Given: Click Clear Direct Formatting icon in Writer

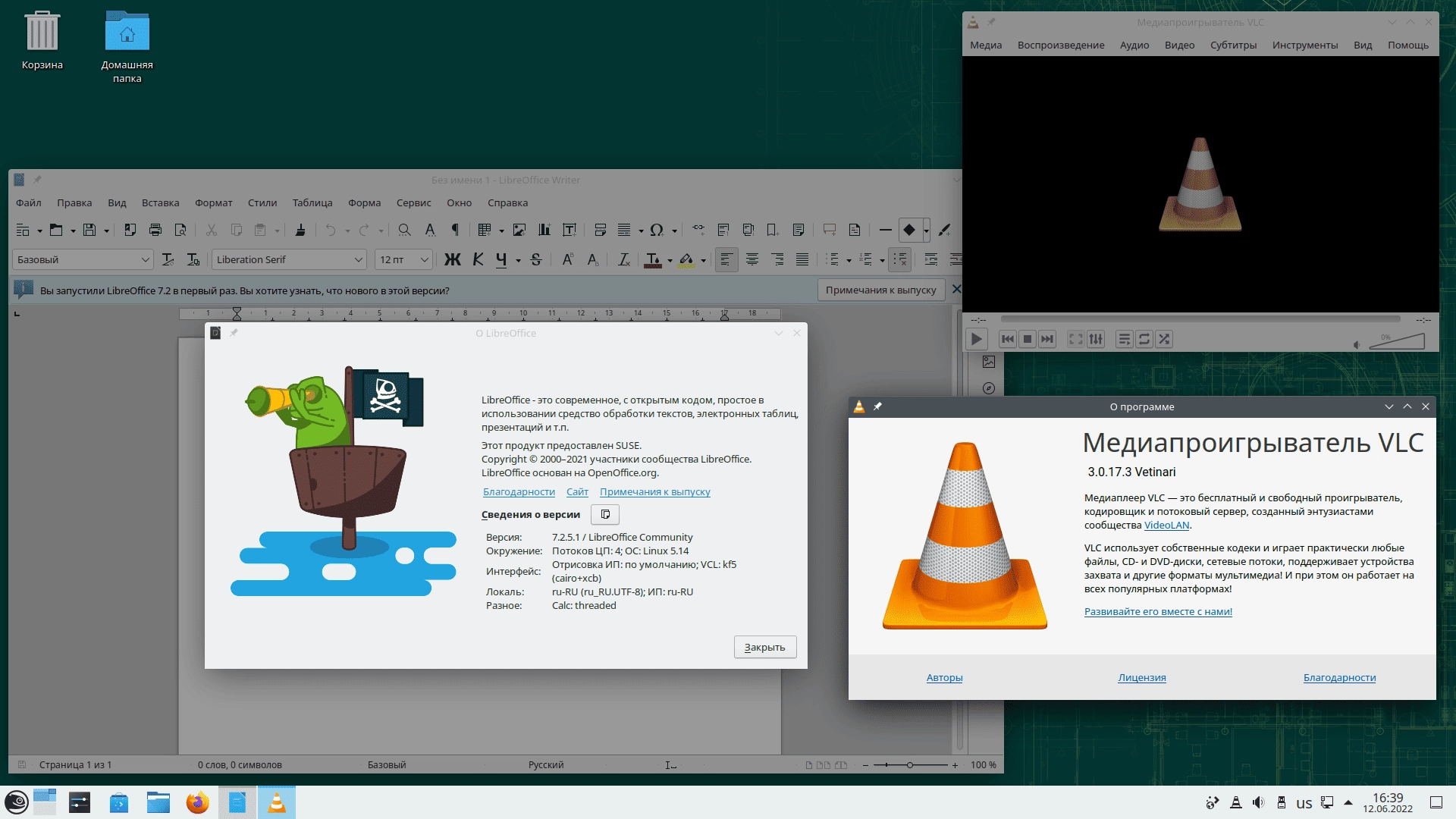Looking at the screenshot, I should pyautogui.click(x=624, y=259).
